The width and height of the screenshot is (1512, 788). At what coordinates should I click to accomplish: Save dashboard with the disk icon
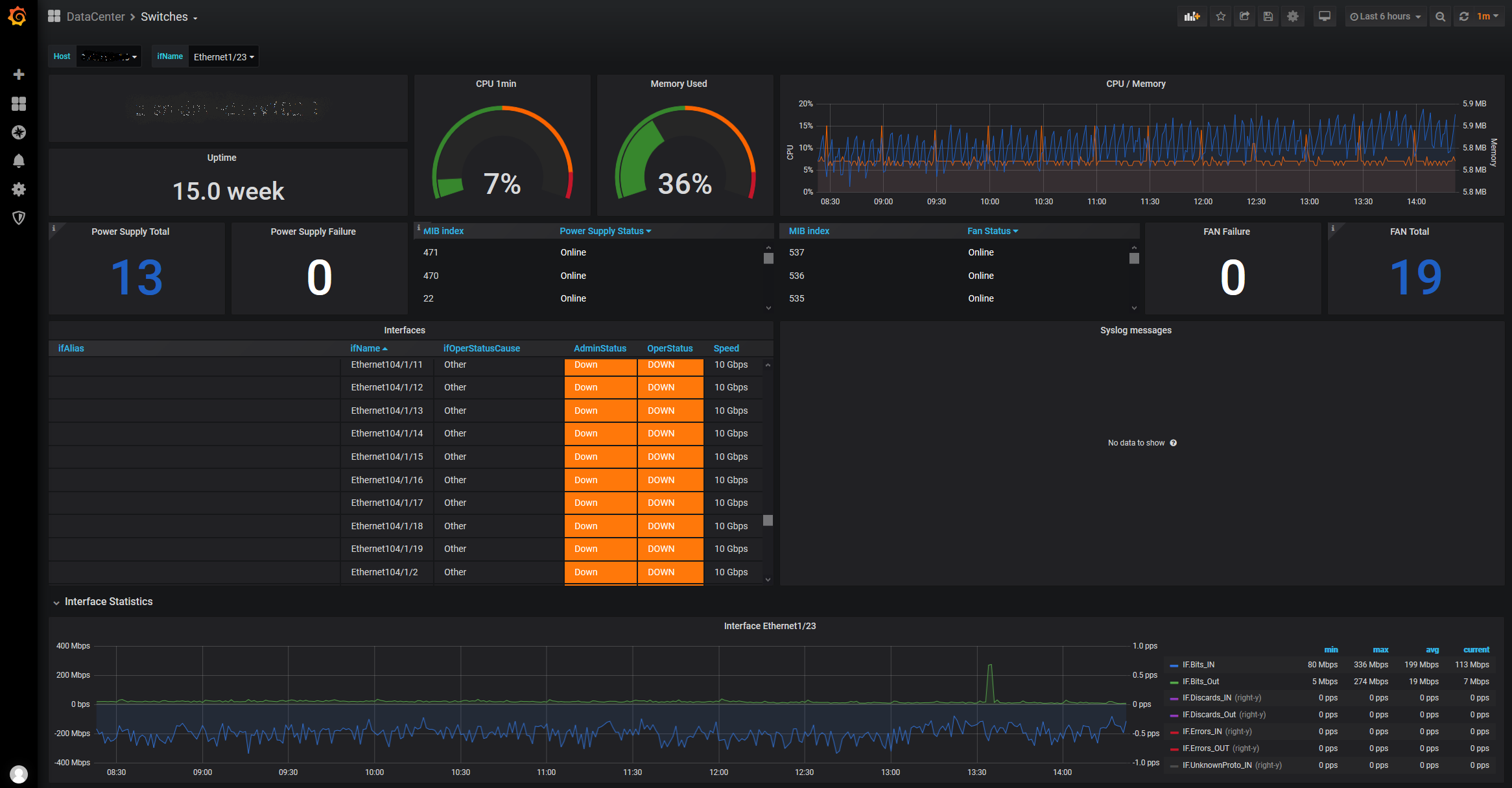(1268, 17)
